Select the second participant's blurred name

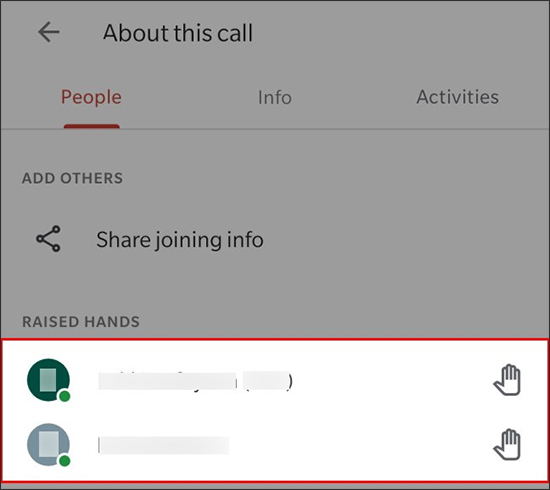click(163, 445)
